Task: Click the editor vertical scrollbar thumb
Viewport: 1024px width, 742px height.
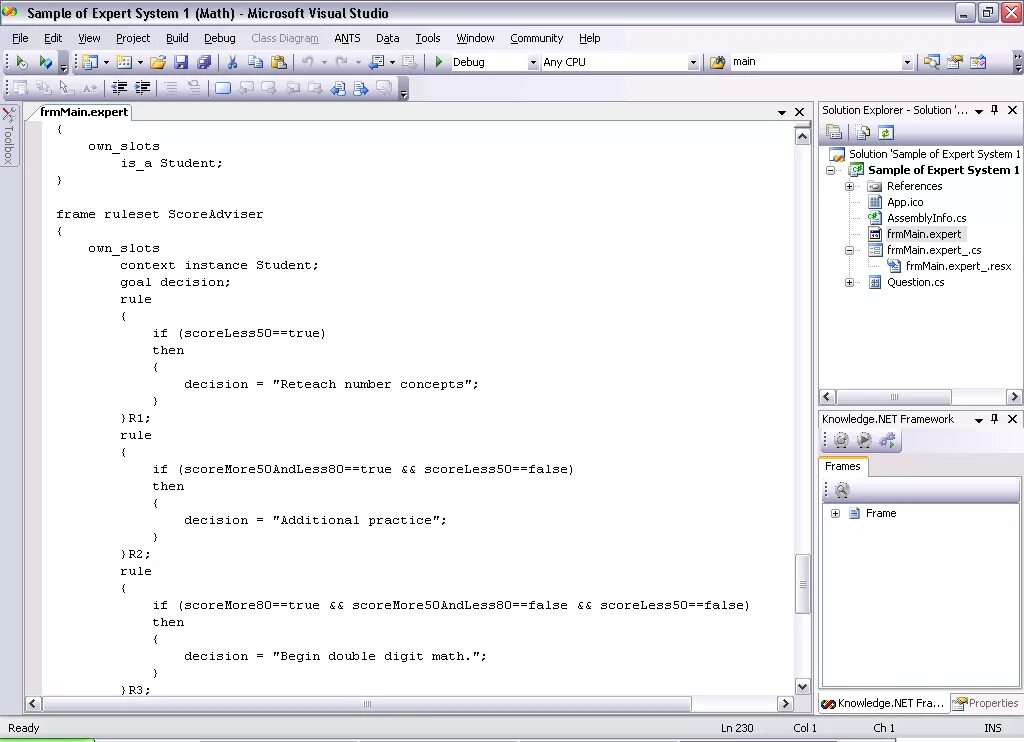Action: [x=803, y=584]
